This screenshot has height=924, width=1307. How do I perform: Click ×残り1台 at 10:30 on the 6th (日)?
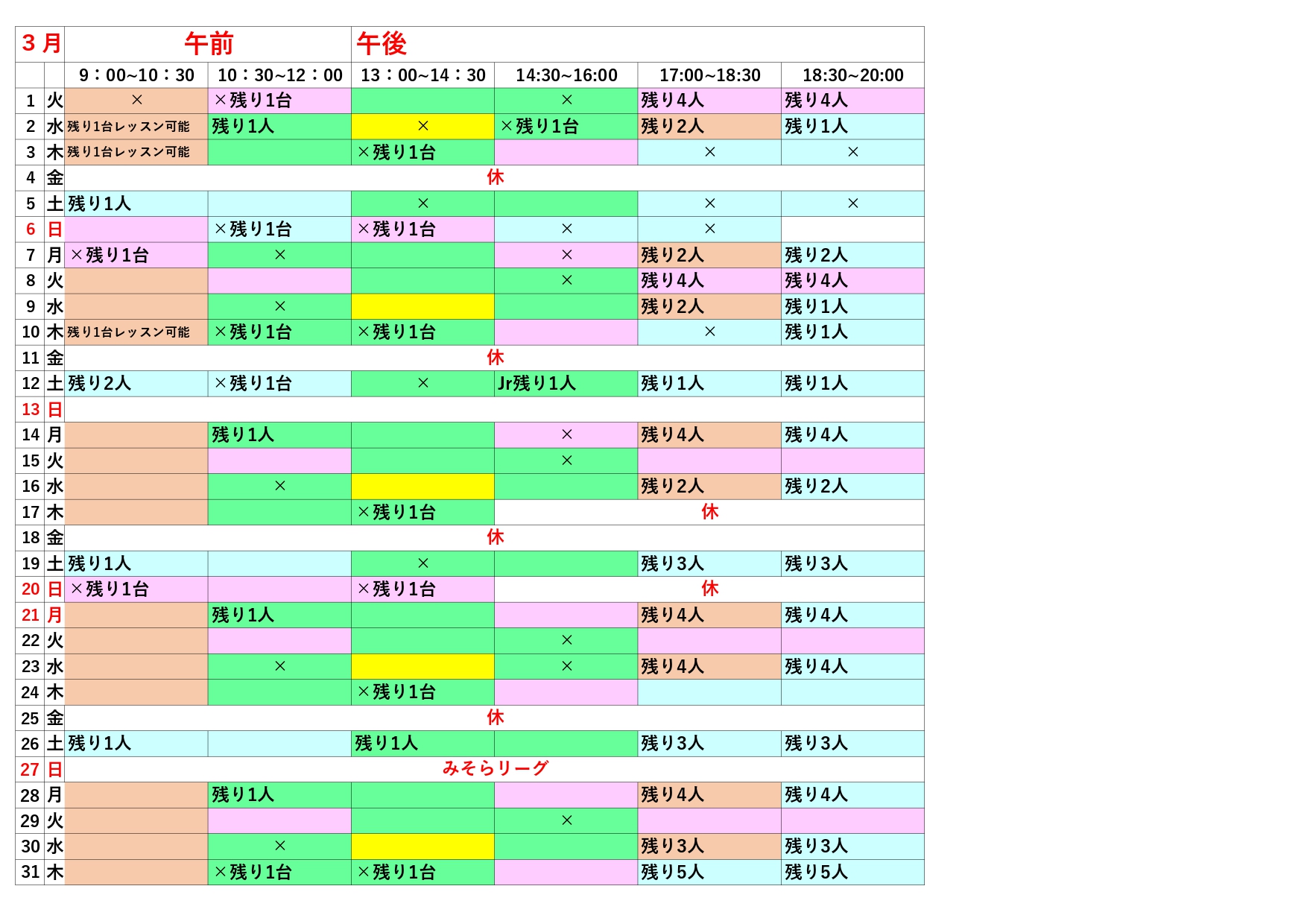pyautogui.click(x=253, y=230)
